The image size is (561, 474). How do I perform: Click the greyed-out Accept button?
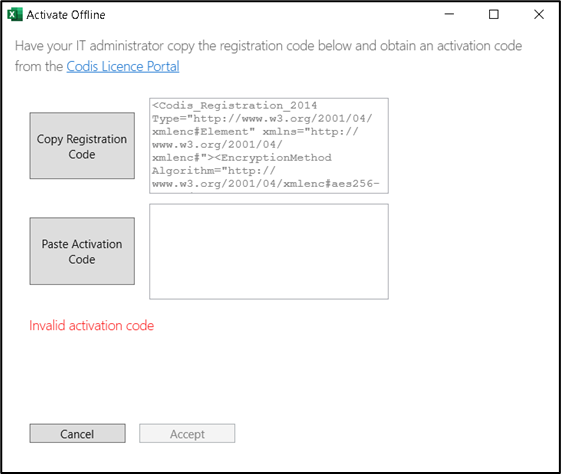[187, 434]
